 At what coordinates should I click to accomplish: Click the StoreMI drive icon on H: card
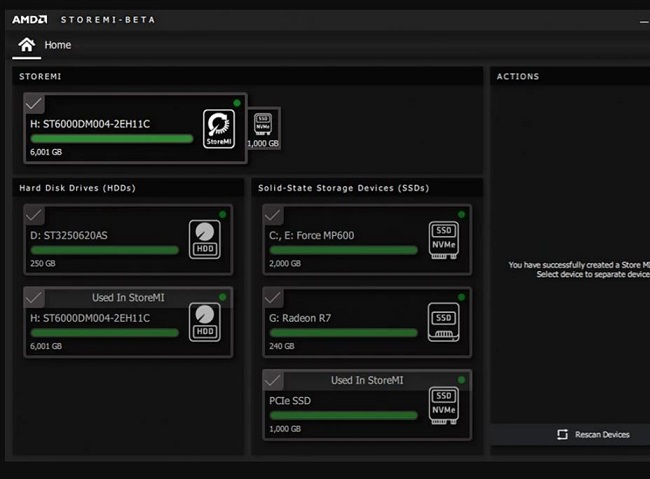[219, 129]
